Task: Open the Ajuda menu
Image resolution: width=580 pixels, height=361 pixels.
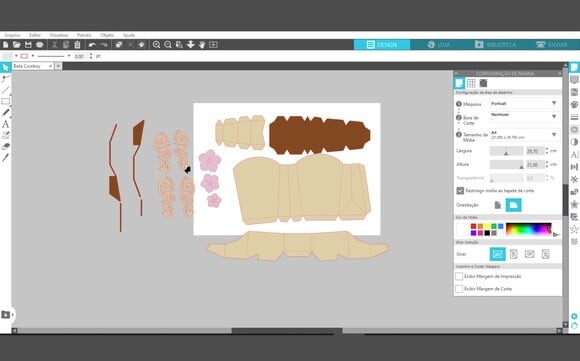Action: 129,35
